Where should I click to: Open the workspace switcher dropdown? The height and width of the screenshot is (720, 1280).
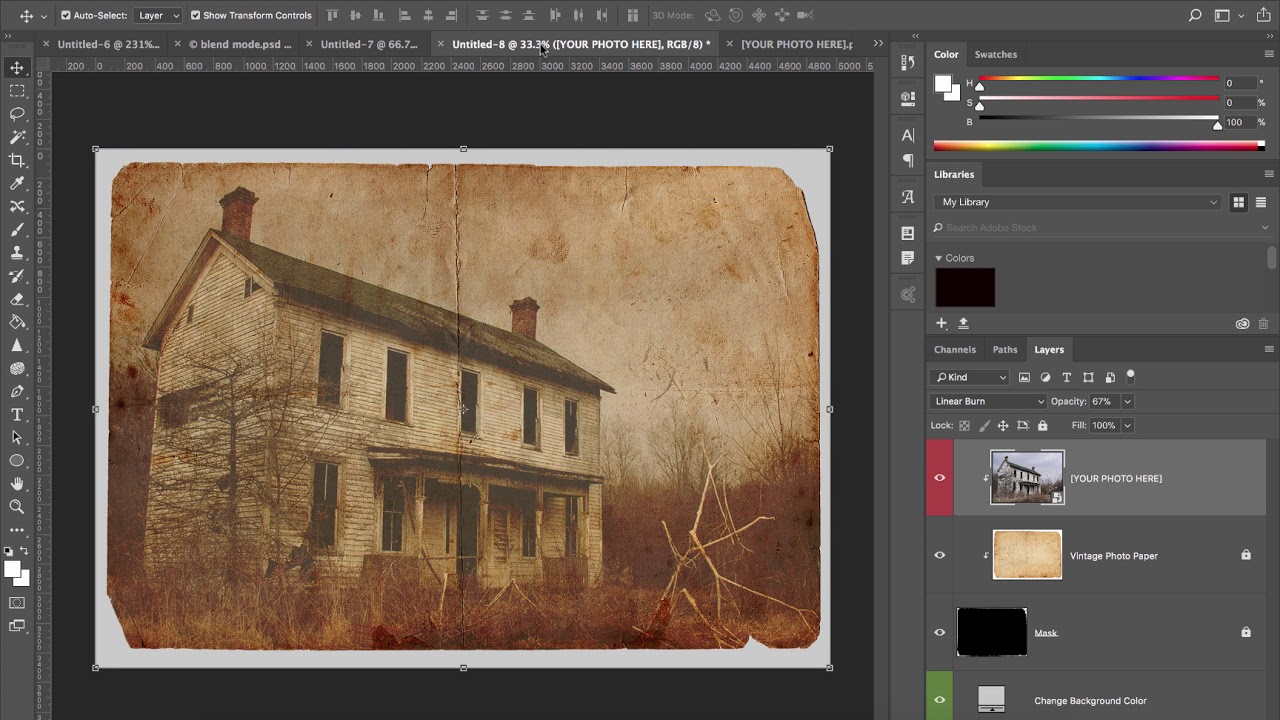point(1229,15)
